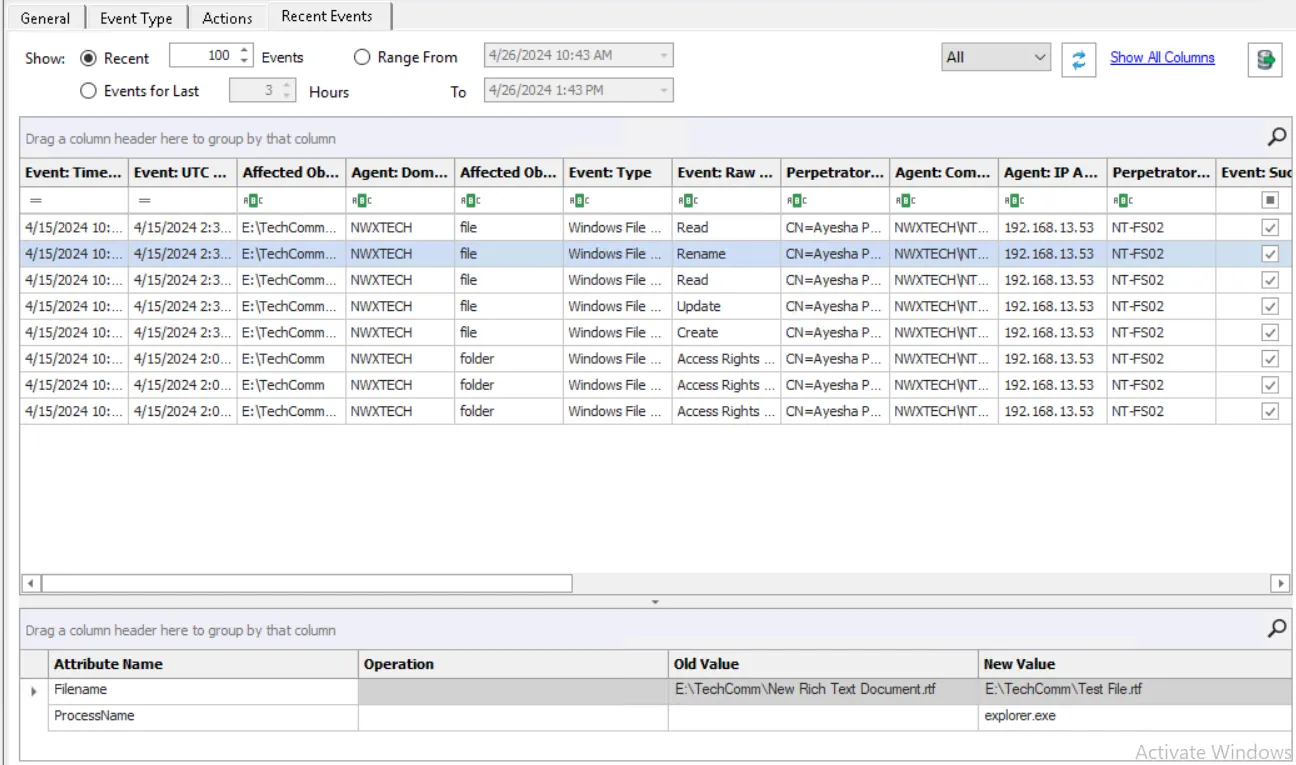Viewport: 1296px width, 765px height.
Task: Click the horizontal scrollbar right arrow
Action: pos(1280,583)
